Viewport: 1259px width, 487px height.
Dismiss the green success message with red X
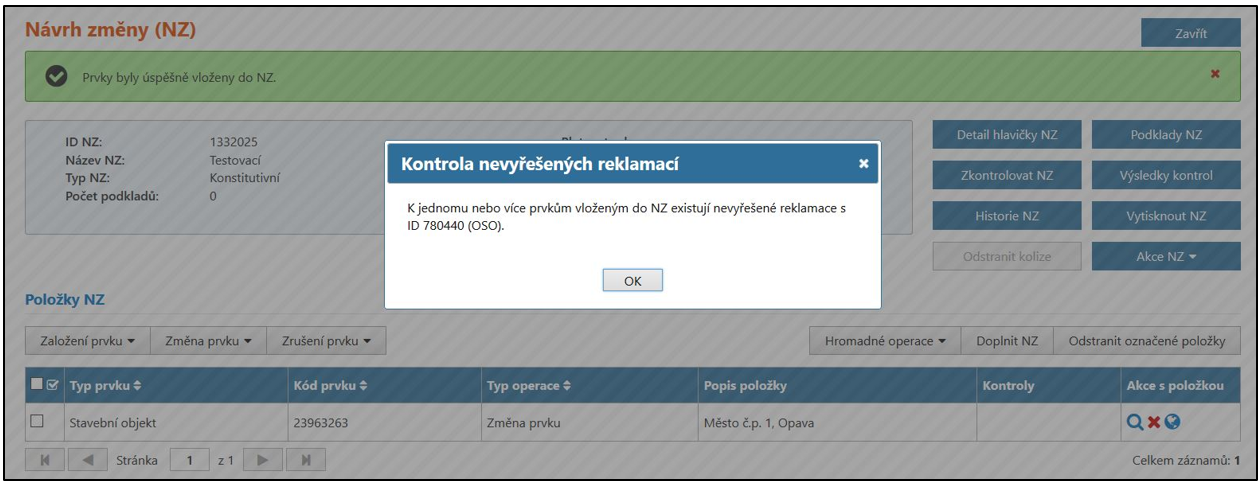(x=1215, y=74)
